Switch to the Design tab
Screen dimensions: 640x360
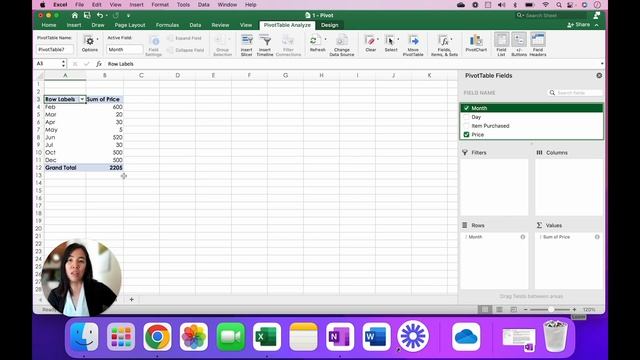click(x=329, y=25)
